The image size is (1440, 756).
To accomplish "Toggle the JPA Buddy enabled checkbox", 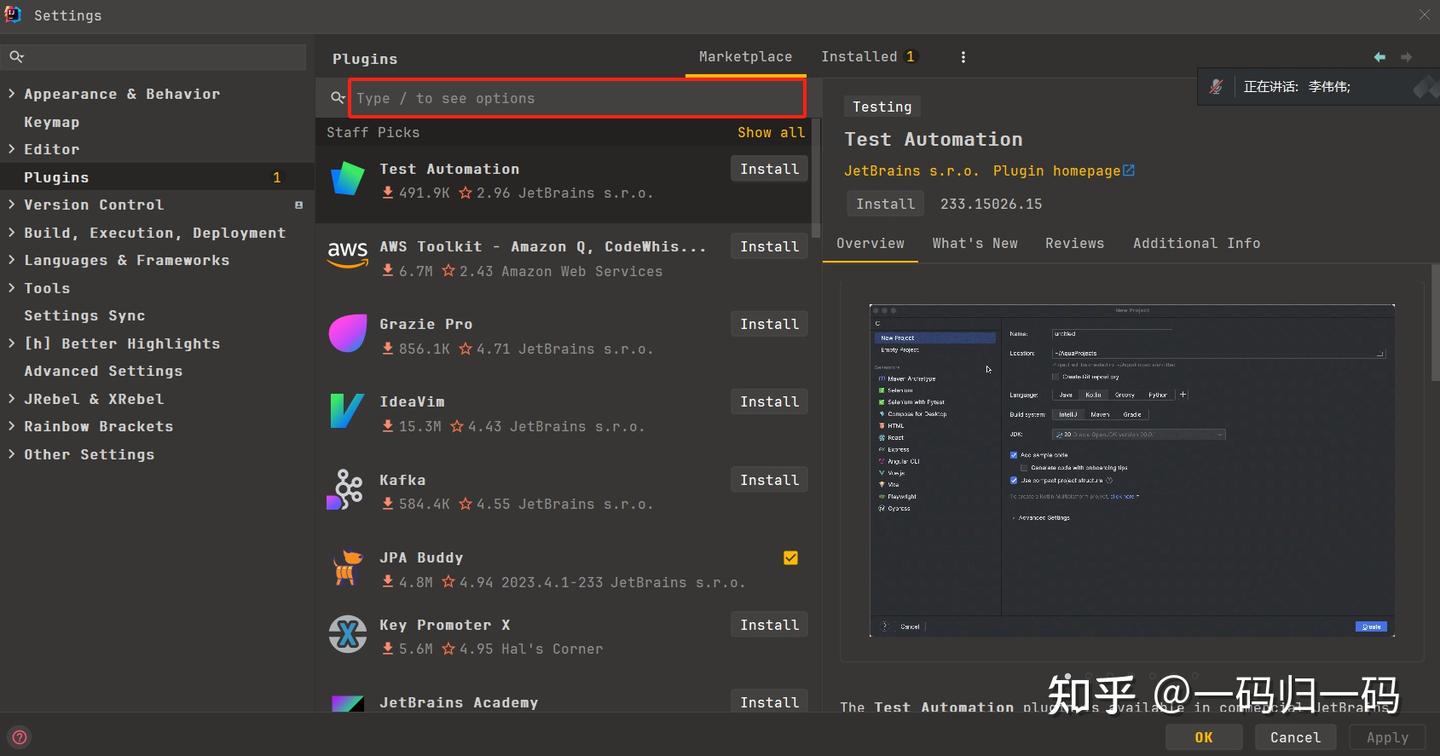I will 791,558.
